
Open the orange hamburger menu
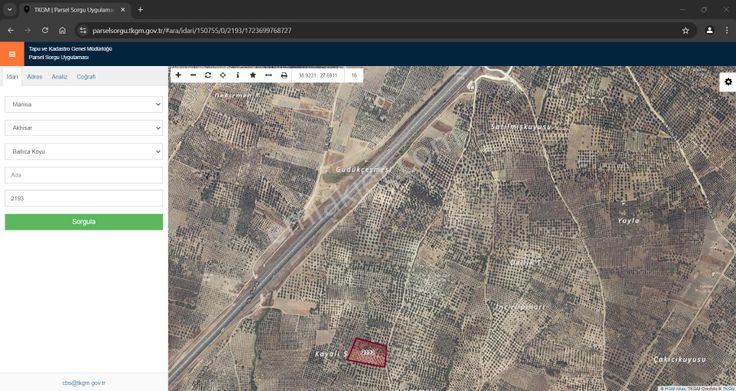pyautogui.click(x=12, y=54)
